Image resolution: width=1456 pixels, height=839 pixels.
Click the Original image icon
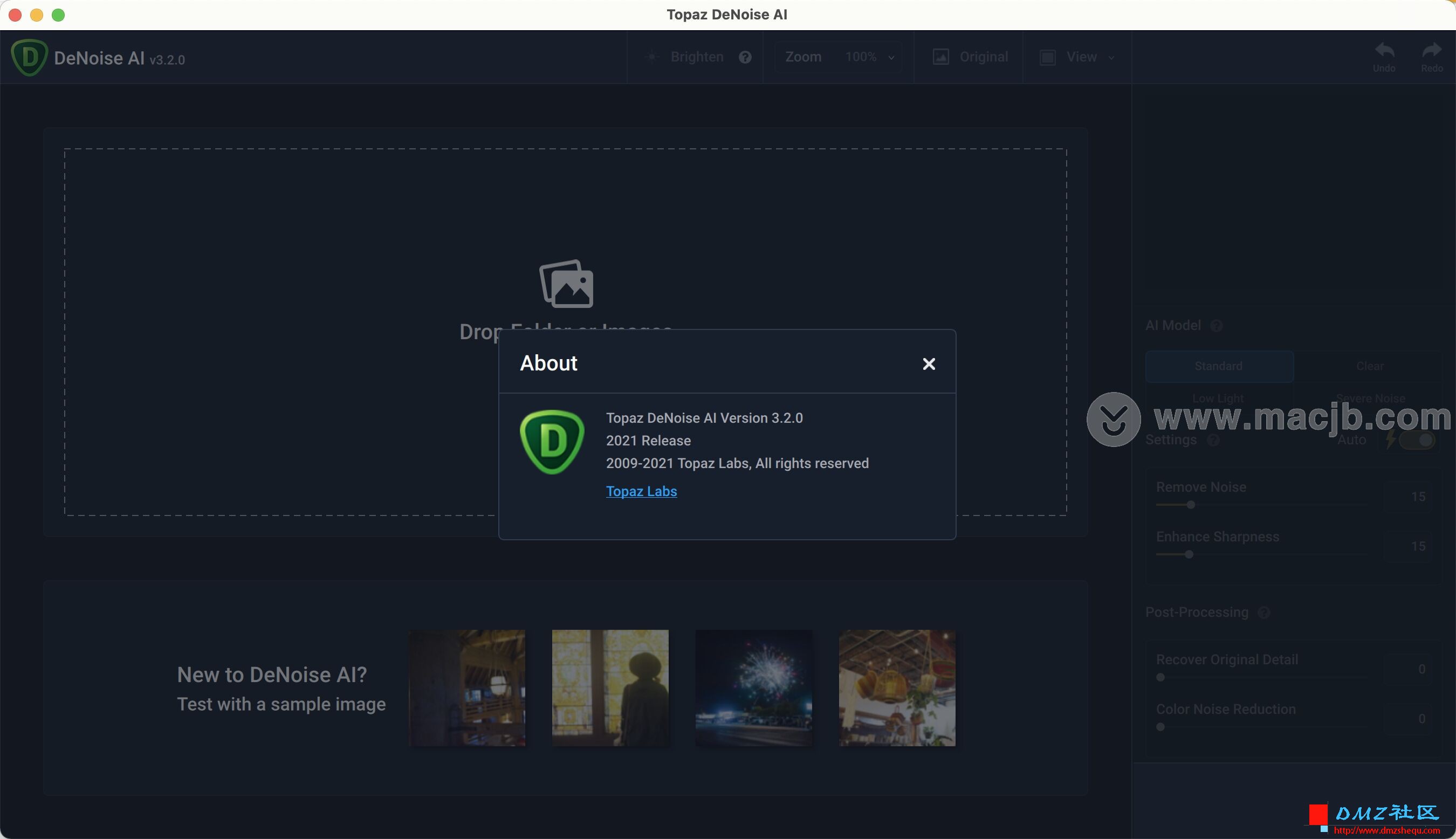941,57
